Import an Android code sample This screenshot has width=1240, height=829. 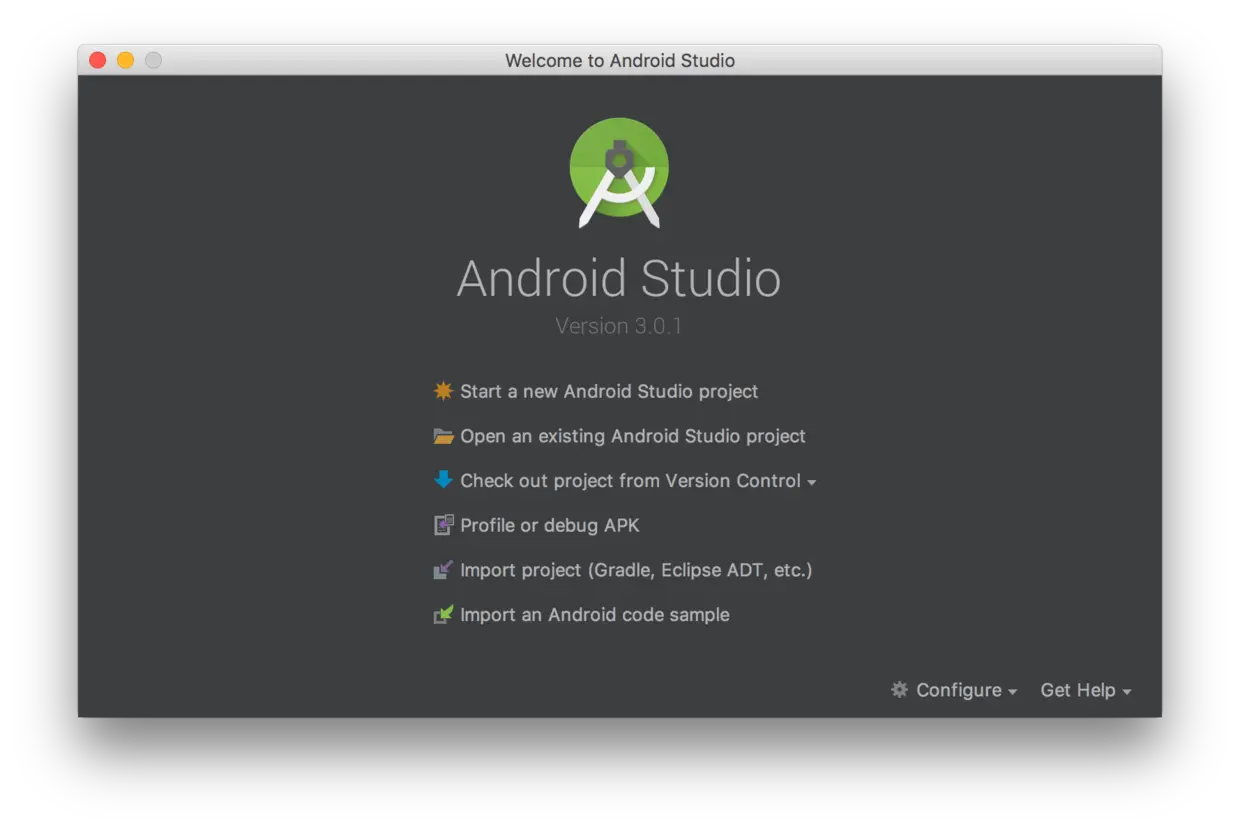click(x=594, y=614)
